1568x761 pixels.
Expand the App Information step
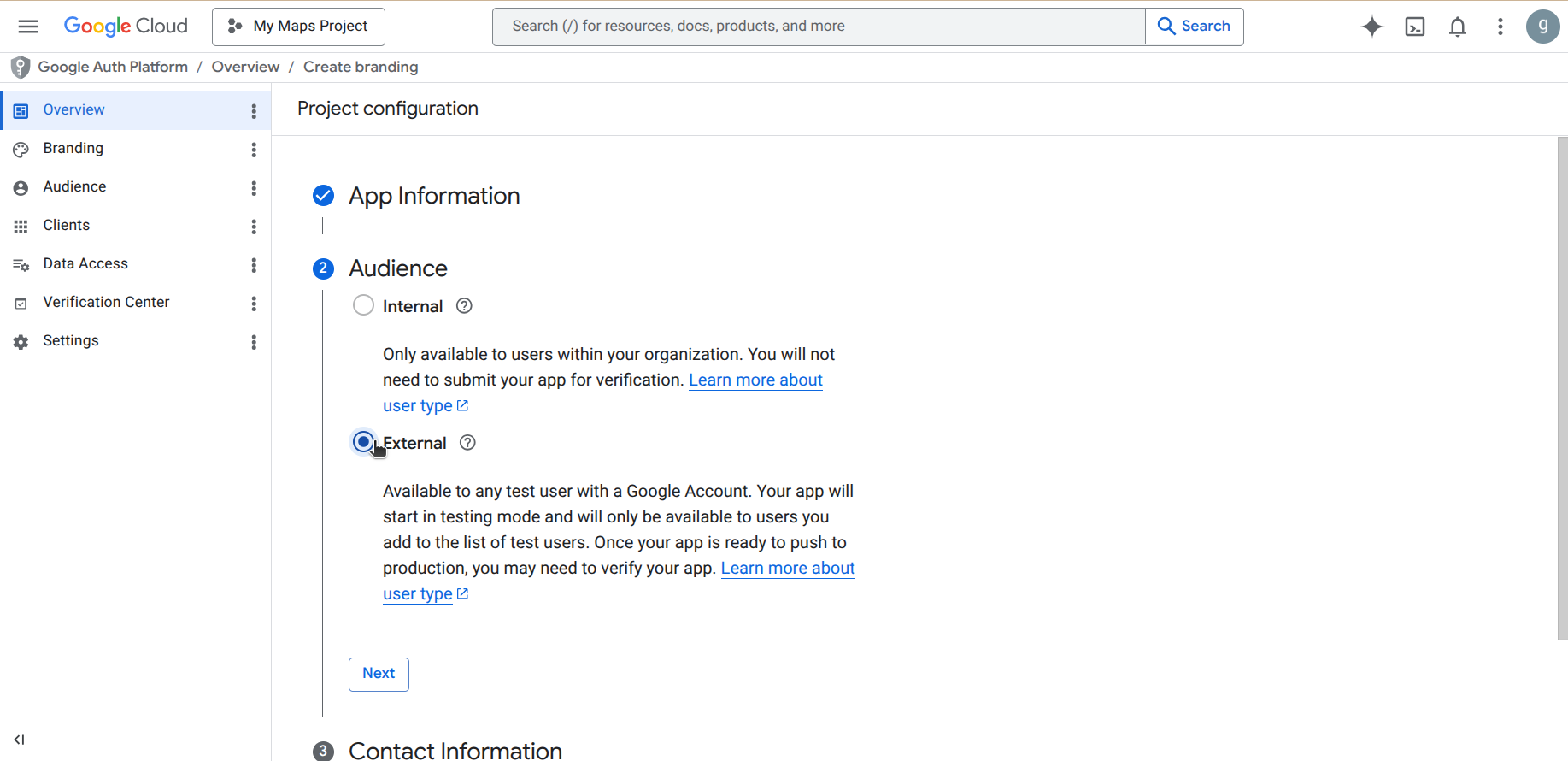pyautogui.click(x=434, y=196)
